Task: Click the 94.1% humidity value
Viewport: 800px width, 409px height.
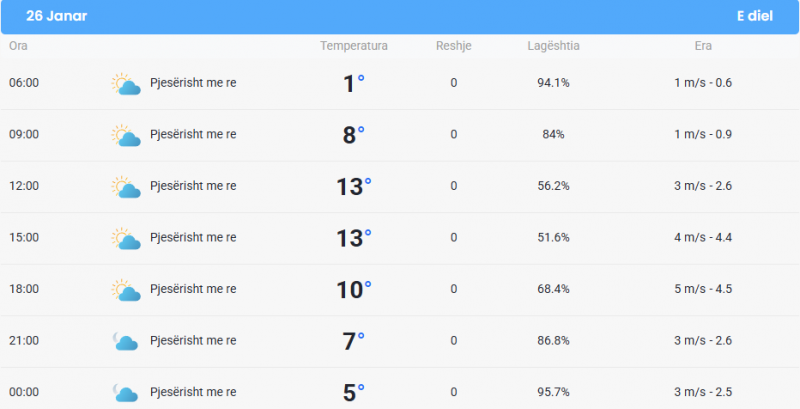Action: (554, 83)
